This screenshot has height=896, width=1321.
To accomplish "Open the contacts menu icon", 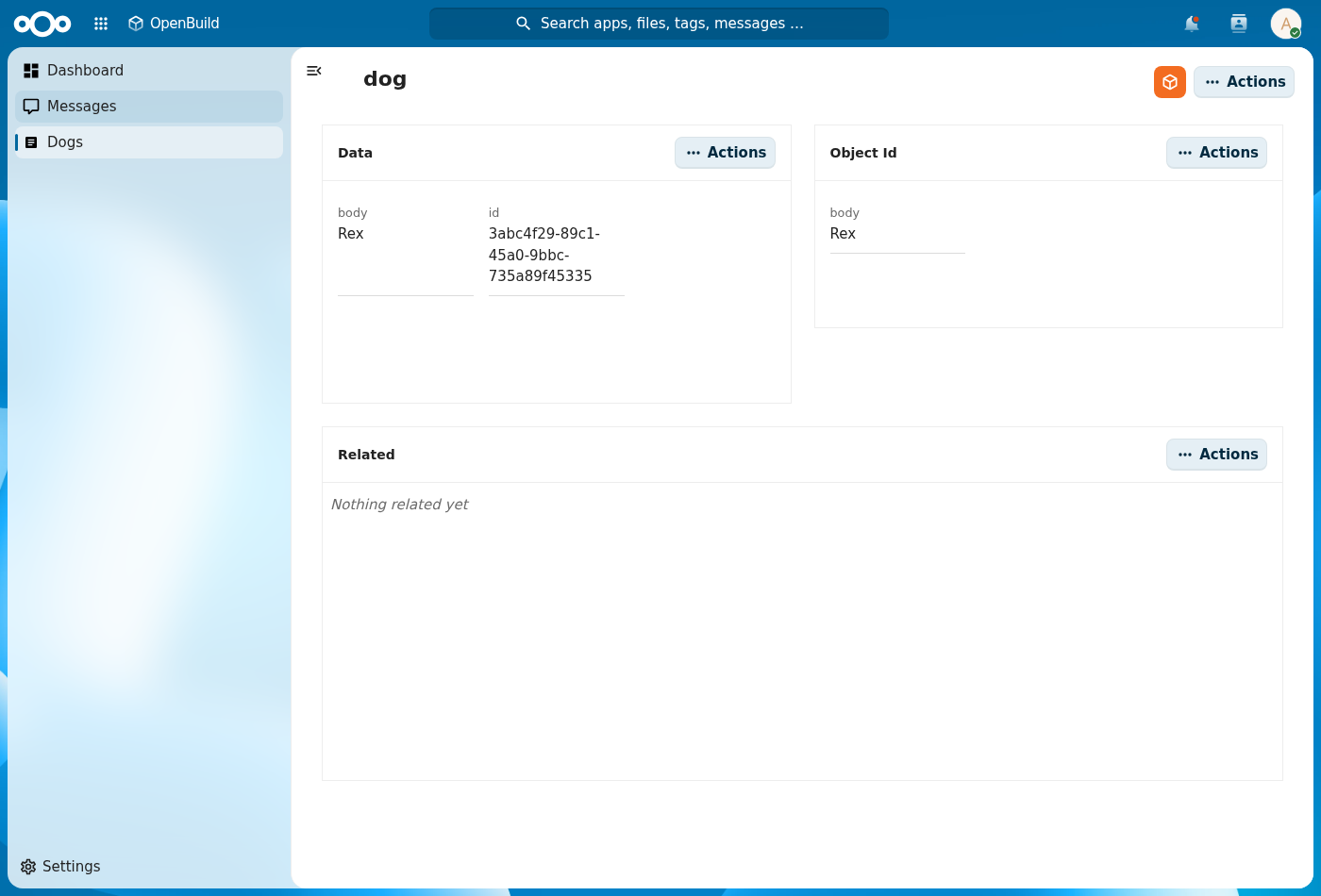I will pos(1239,24).
